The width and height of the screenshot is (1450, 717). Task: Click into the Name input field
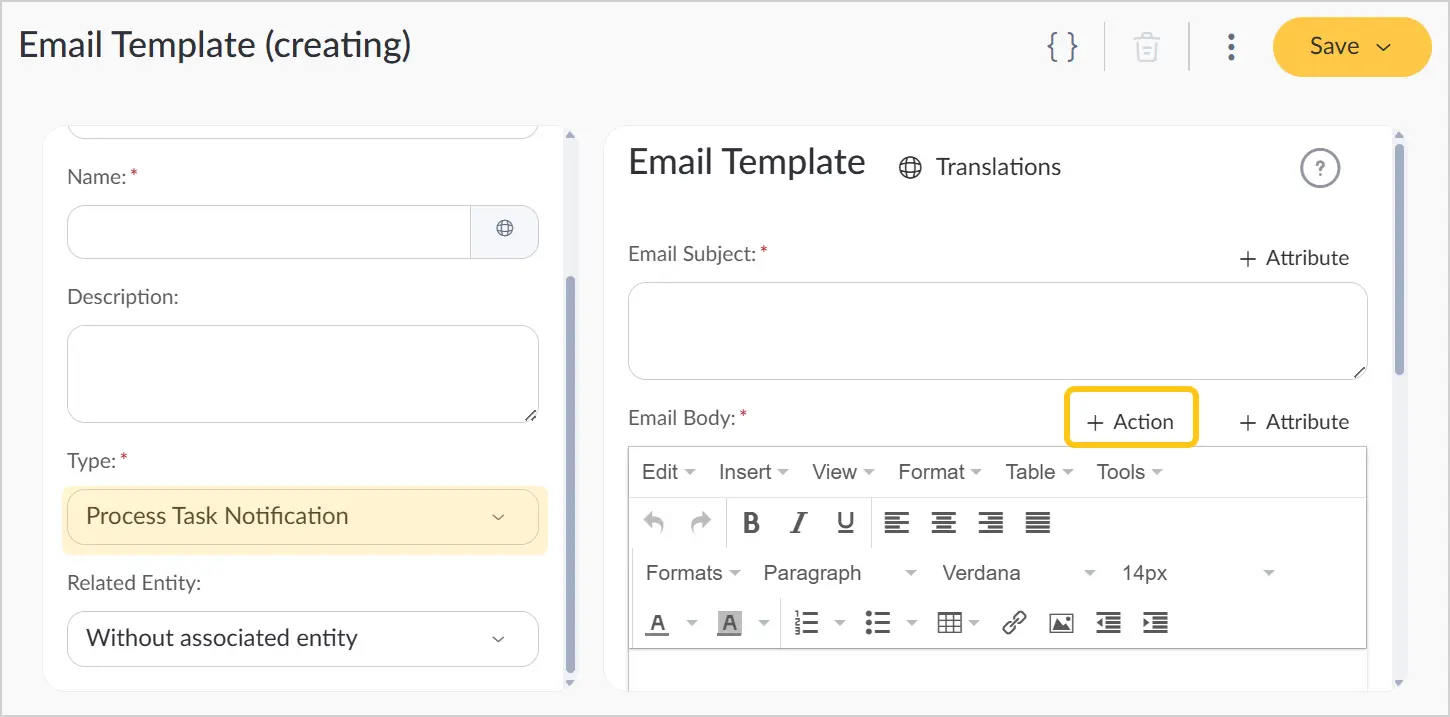pos(269,232)
